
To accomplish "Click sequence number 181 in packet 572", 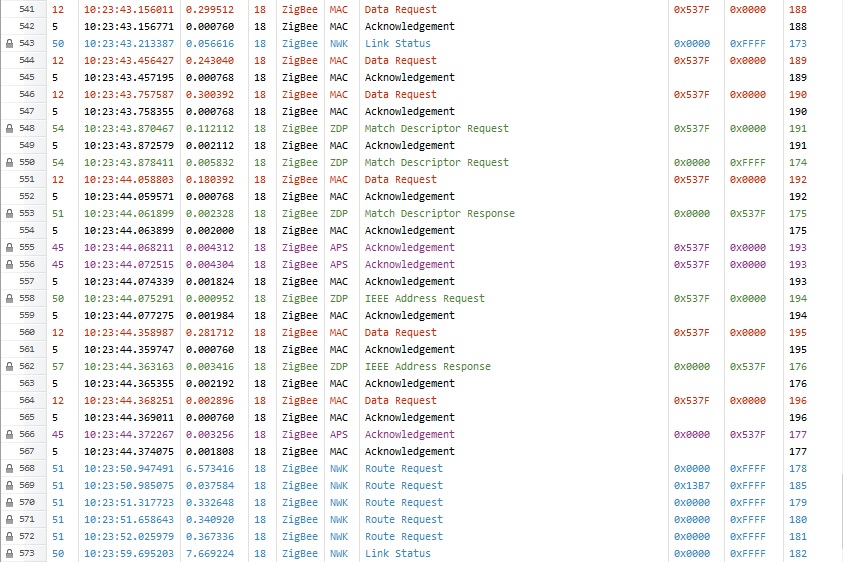I will coord(798,537).
